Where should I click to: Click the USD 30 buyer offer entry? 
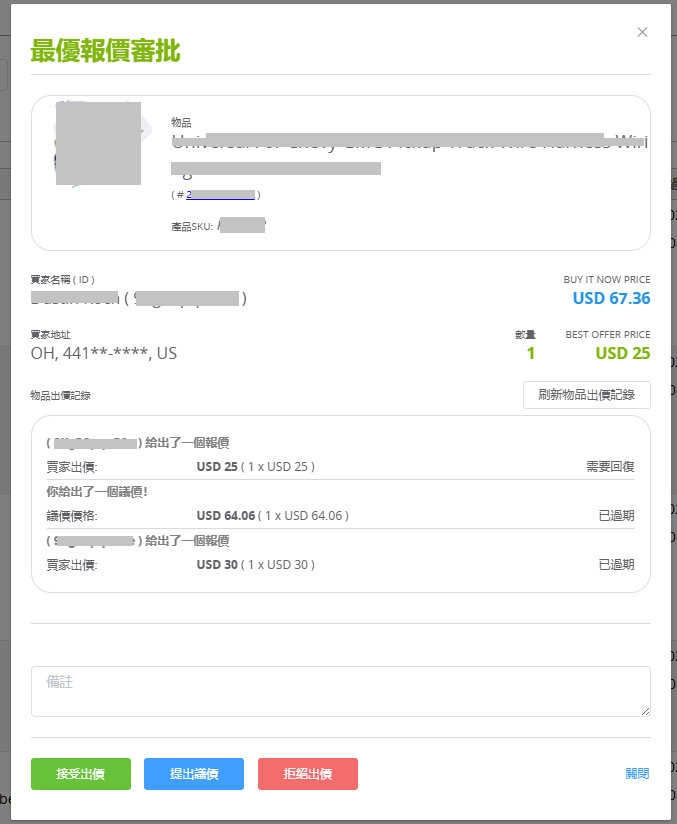click(217, 565)
